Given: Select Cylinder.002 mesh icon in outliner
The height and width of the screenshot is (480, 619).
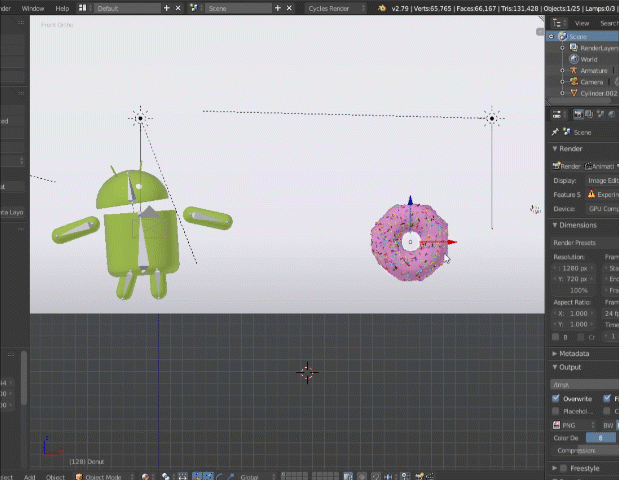Looking at the screenshot, I should tap(573, 93).
